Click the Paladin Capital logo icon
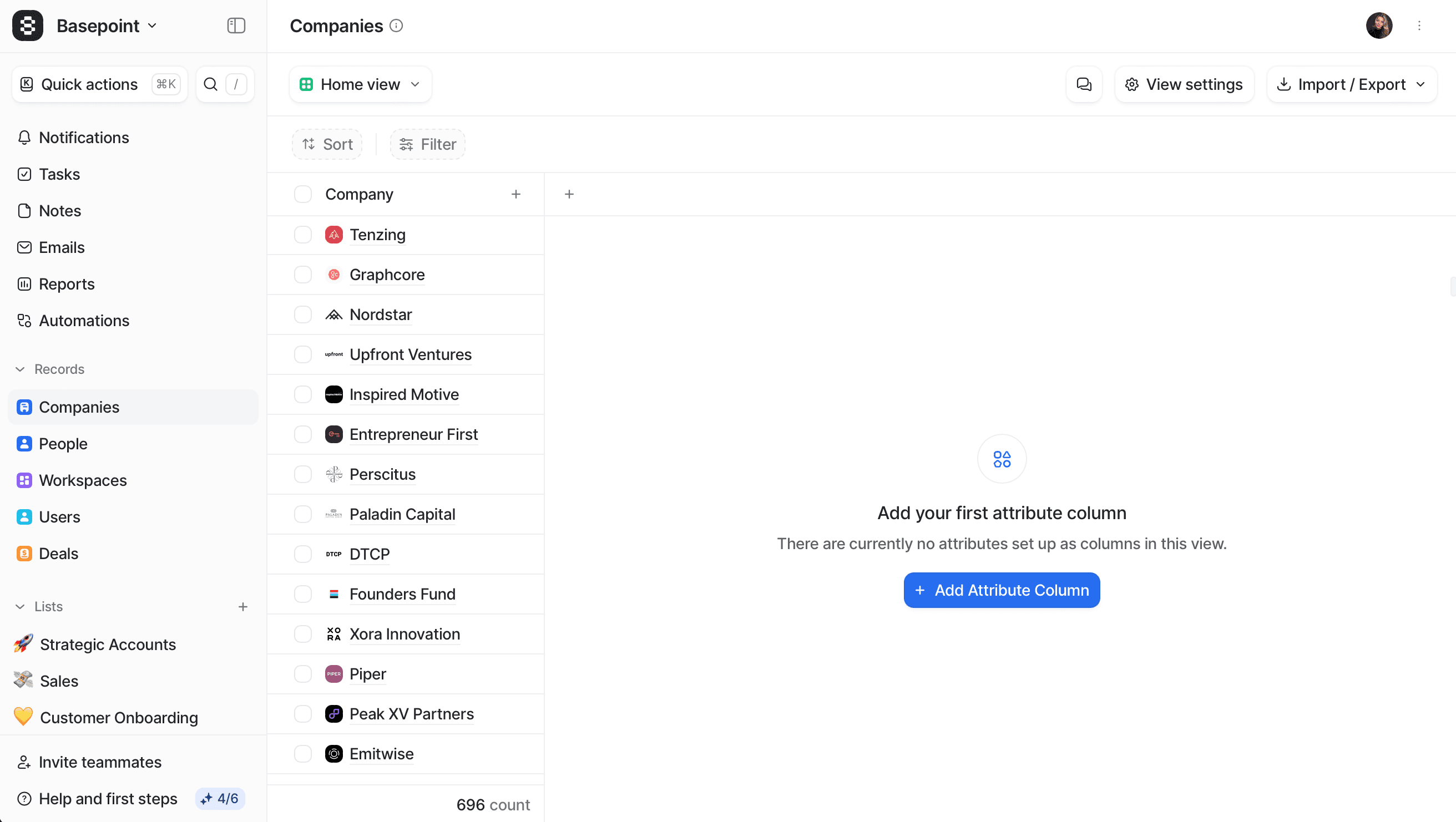Image resolution: width=1456 pixels, height=822 pixels. point(334,514)
